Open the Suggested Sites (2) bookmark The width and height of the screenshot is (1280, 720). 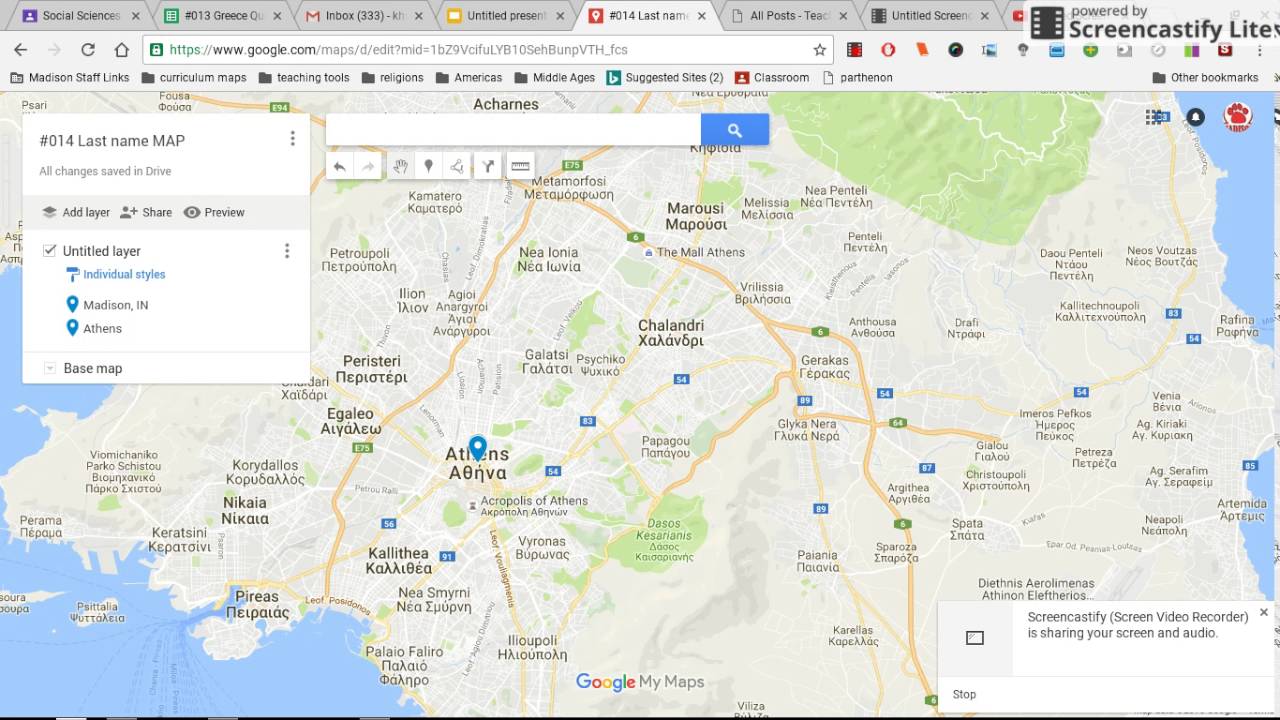(665, 77)
